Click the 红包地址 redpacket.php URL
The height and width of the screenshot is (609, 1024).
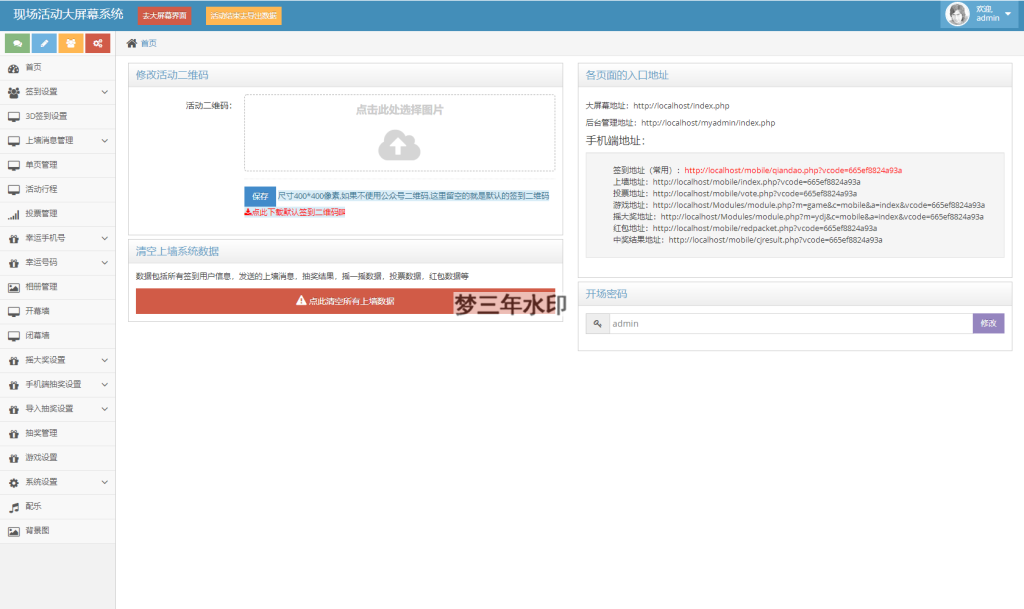tap(765, 228)
